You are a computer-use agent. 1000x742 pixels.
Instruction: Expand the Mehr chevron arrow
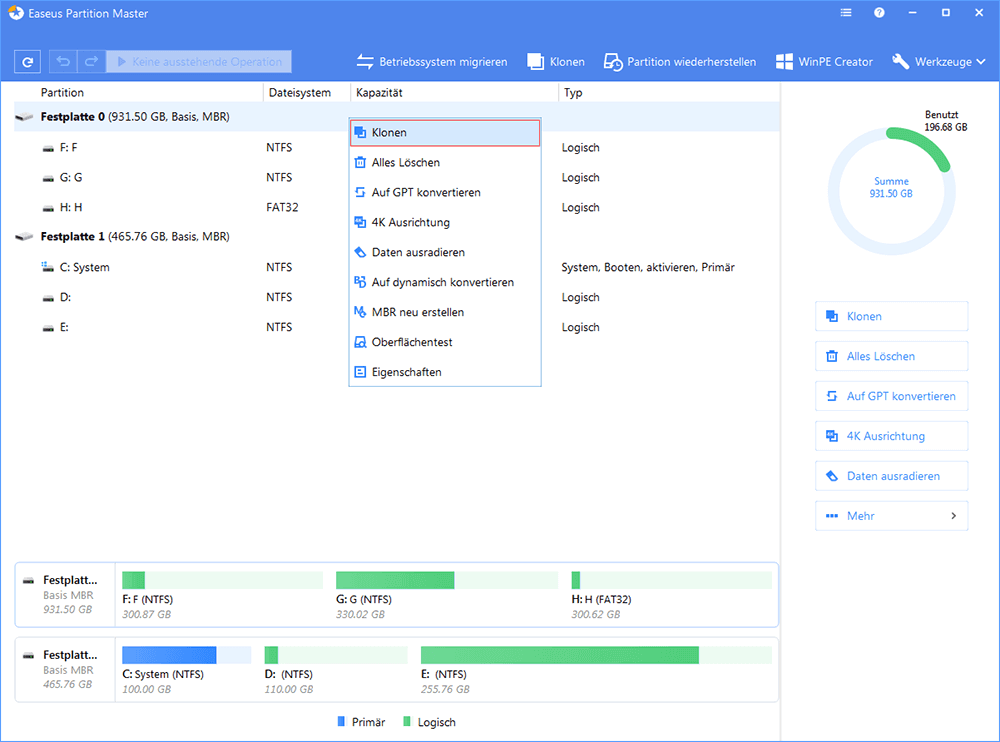pos(953,516)
